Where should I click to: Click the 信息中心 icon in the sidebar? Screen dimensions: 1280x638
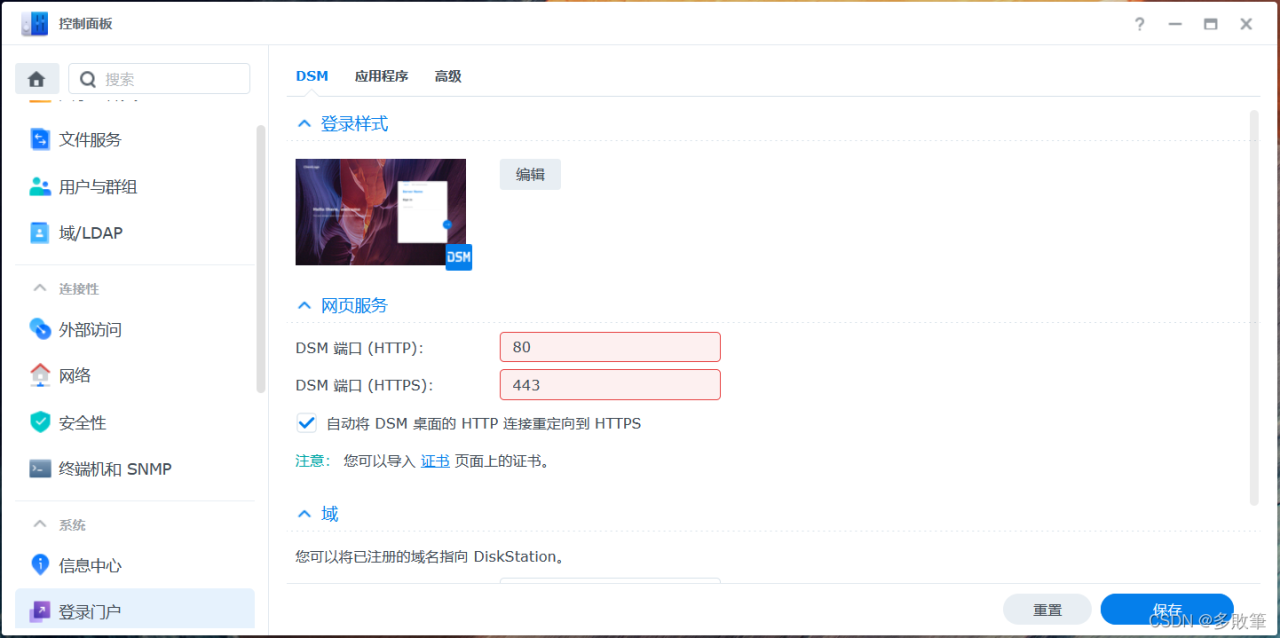40,565
